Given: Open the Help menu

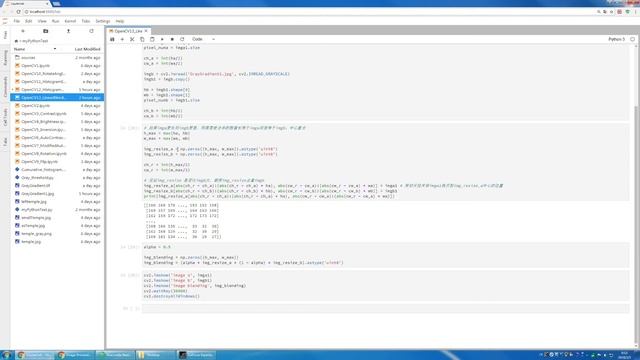Looking at the screenshot, I should click(120, 21).
